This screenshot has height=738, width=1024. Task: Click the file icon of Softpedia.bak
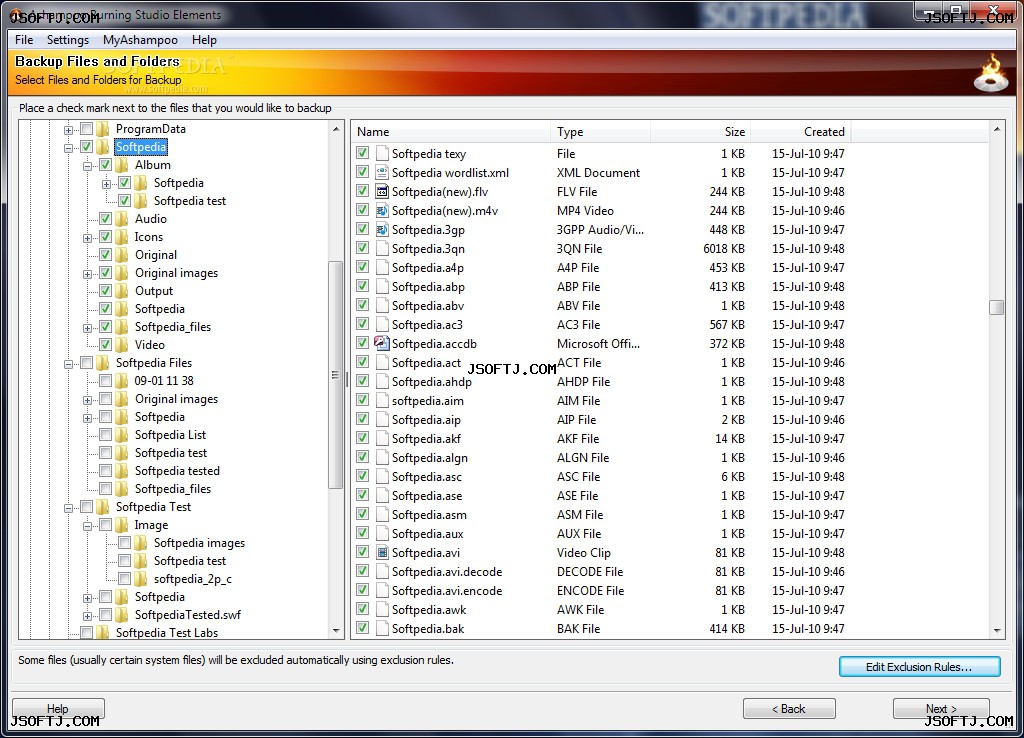click(382, 628)
